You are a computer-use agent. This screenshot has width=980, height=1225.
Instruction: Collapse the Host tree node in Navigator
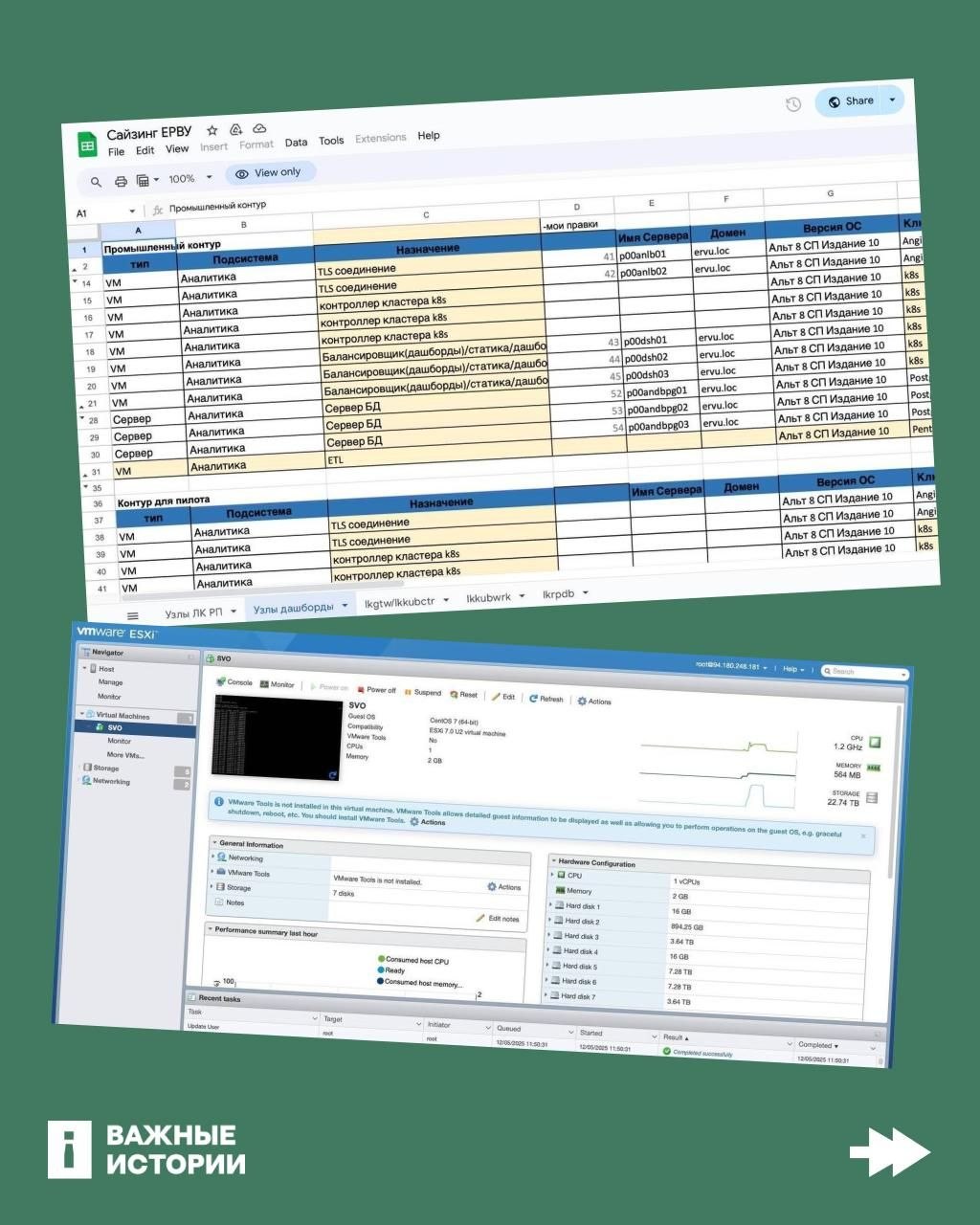pyautogui.click(x=84, y=668)
